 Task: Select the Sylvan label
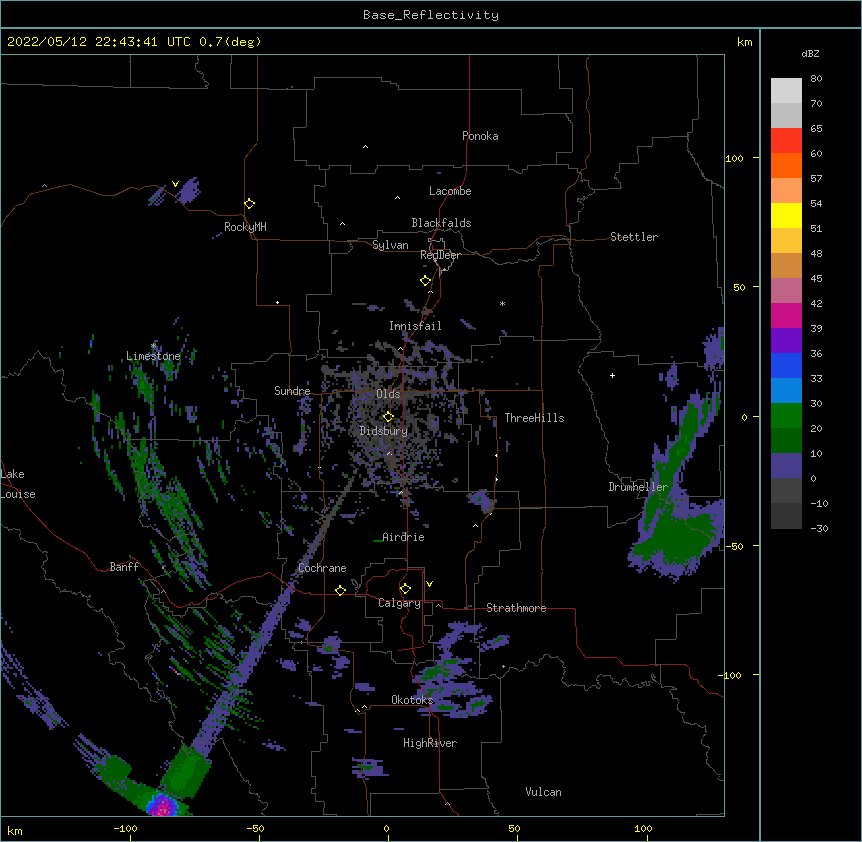390,245
